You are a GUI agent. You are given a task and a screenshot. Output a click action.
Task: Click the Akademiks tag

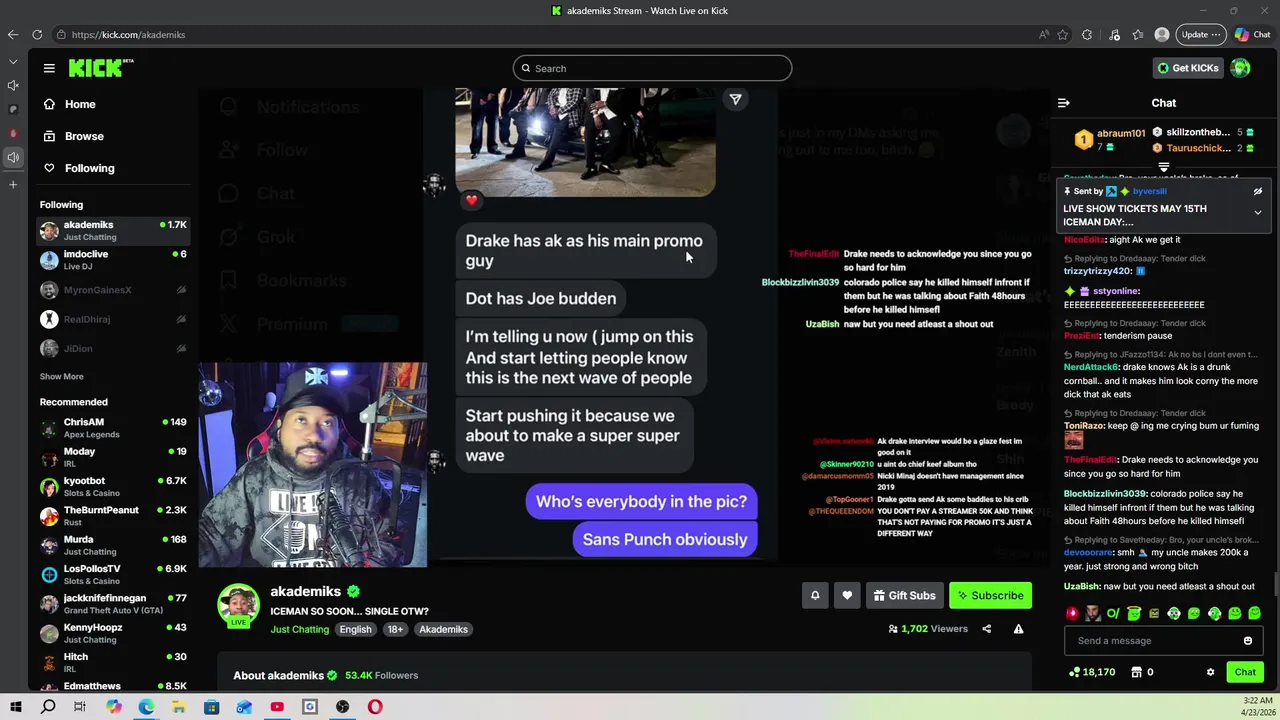tap(443, 629)
